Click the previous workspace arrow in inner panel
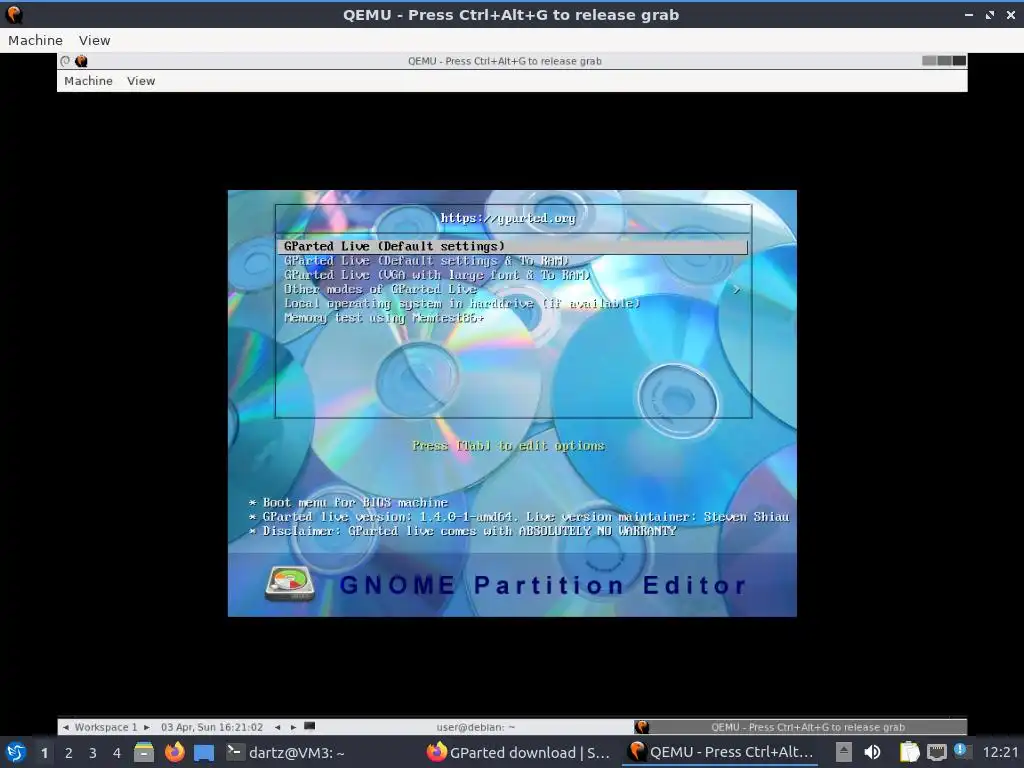Image resolution: width=1024 pixels, height=768 pixels. tap(65, 727)
